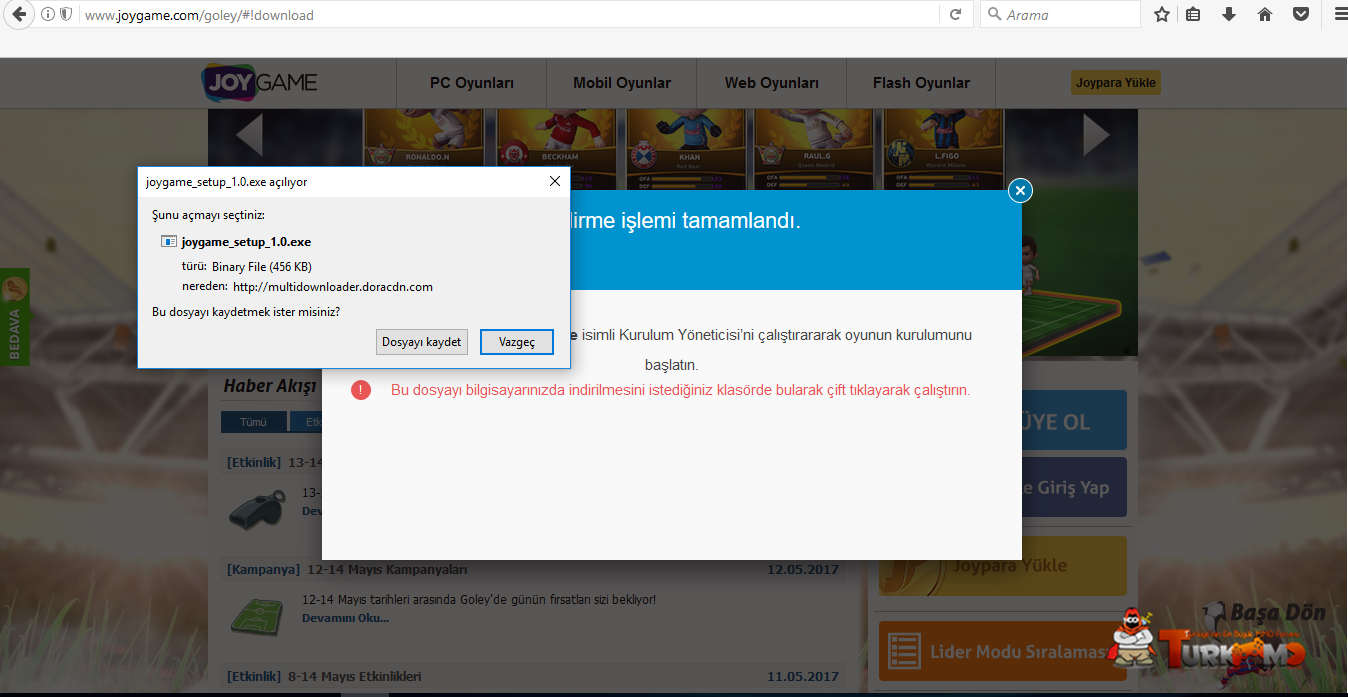This screenshot has height=697, width=1348.
Task: Reload the page with the refresh icon
Action: coord(955,15)
